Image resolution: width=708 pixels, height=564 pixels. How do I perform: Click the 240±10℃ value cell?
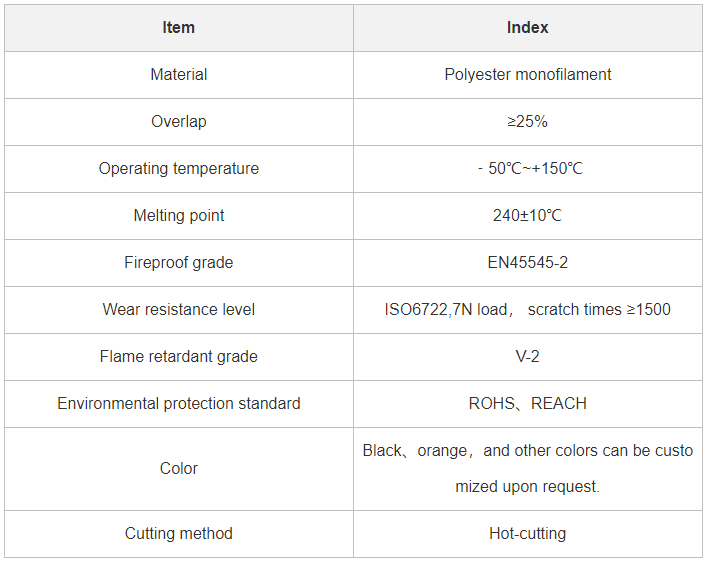point(528,216)
